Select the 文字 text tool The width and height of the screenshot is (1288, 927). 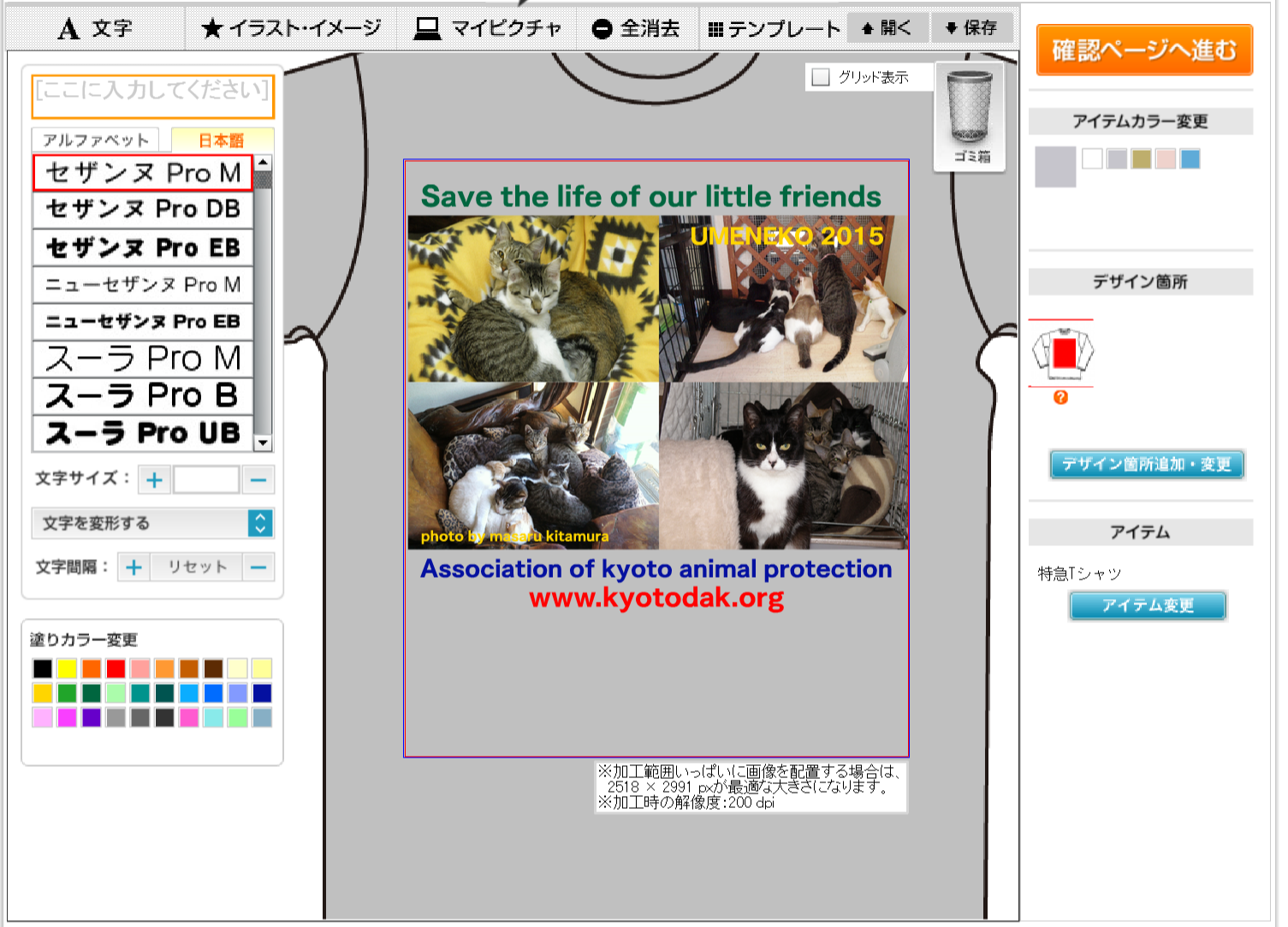coord(94,28)
